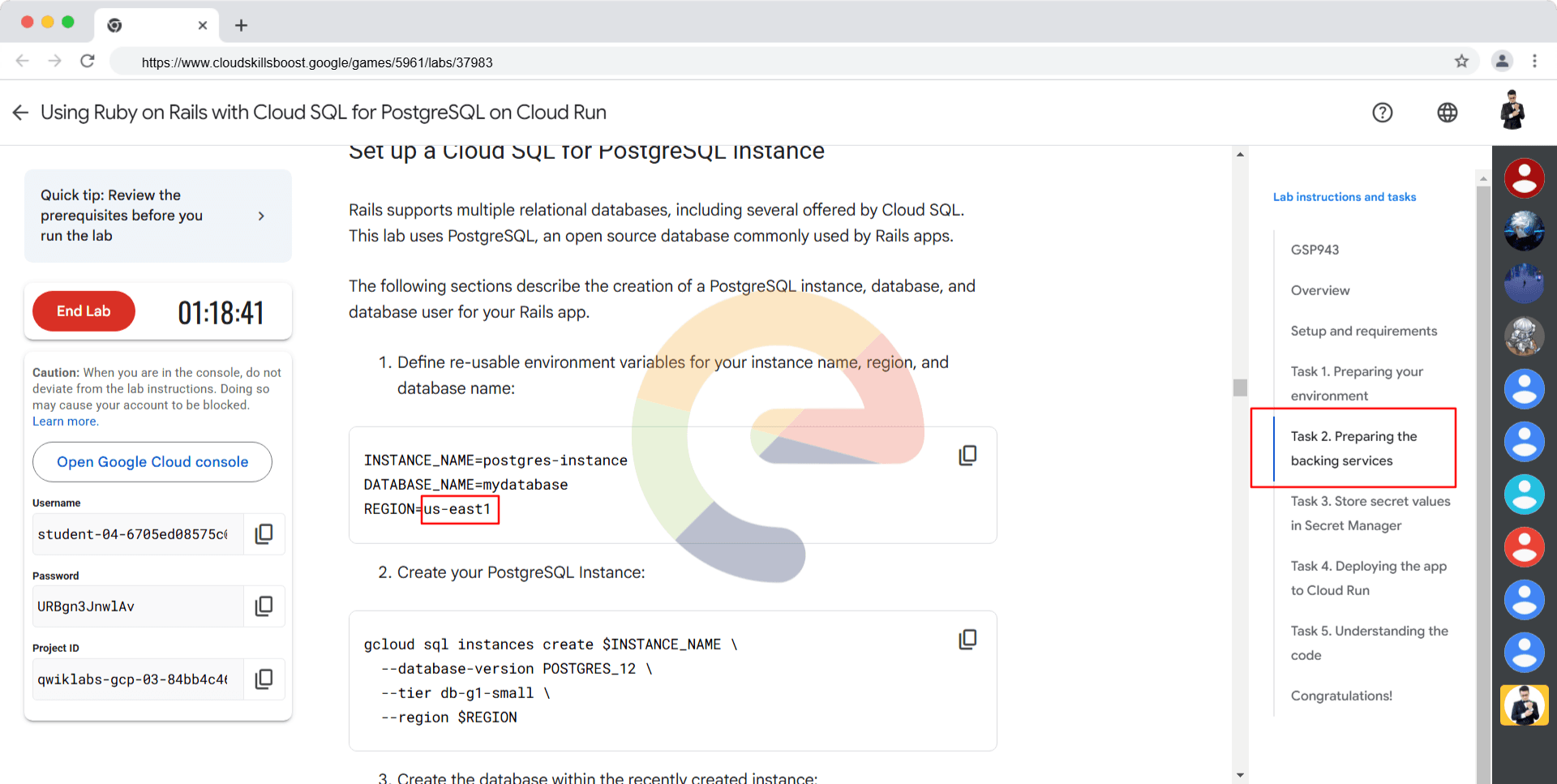Click the password field URBgn3JnwlAv
The width and height of the screenshot is (1557, 784).
[138, 606]
